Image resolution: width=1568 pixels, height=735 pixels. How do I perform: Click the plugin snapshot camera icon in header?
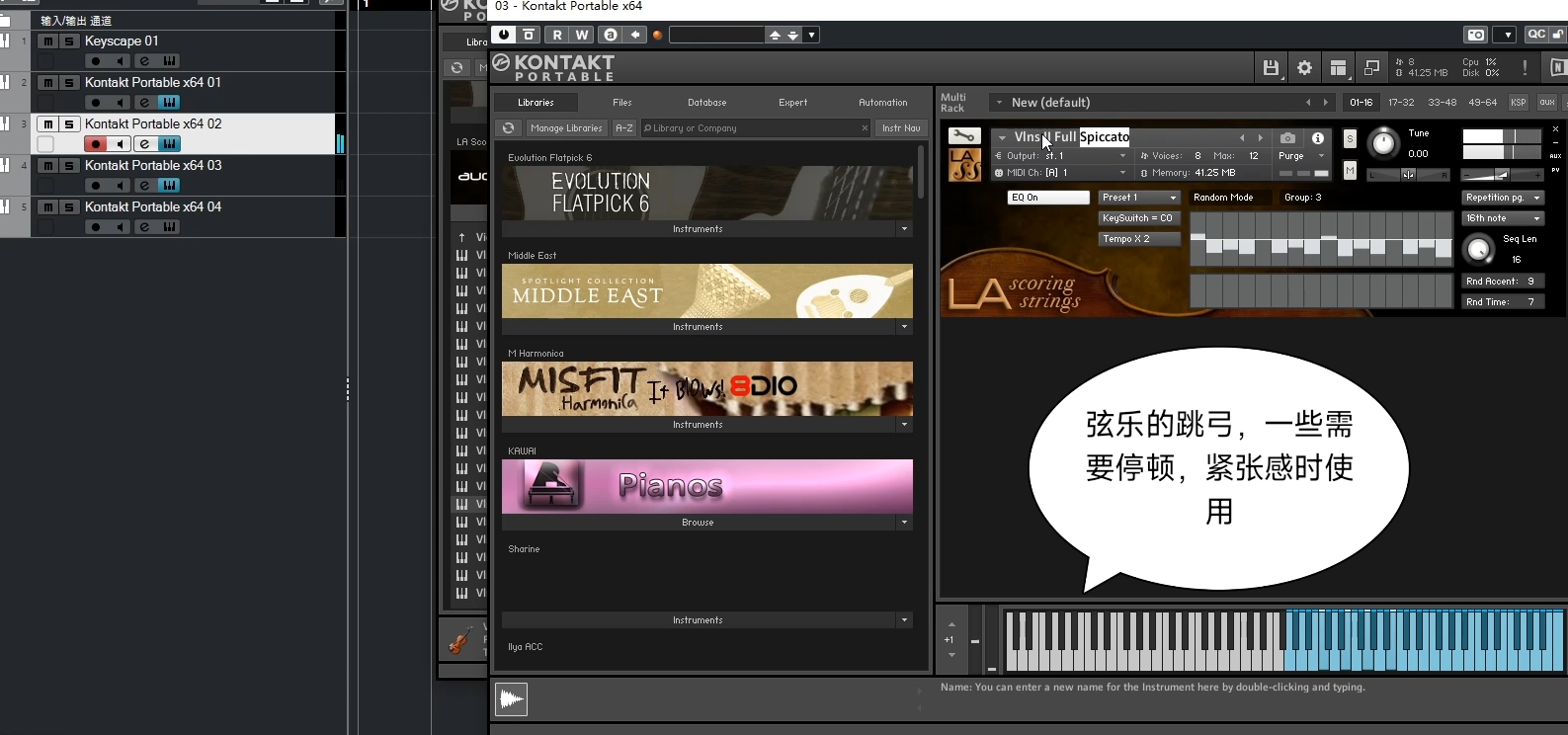tap(1475, 35)
